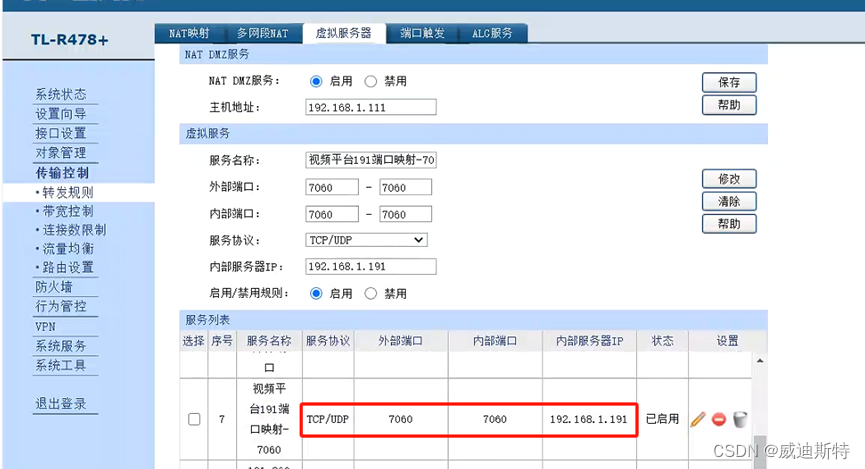865x469 pixels.
Task: Select 禁用 for 启用/禁用规则
Action: coord(371,294)
